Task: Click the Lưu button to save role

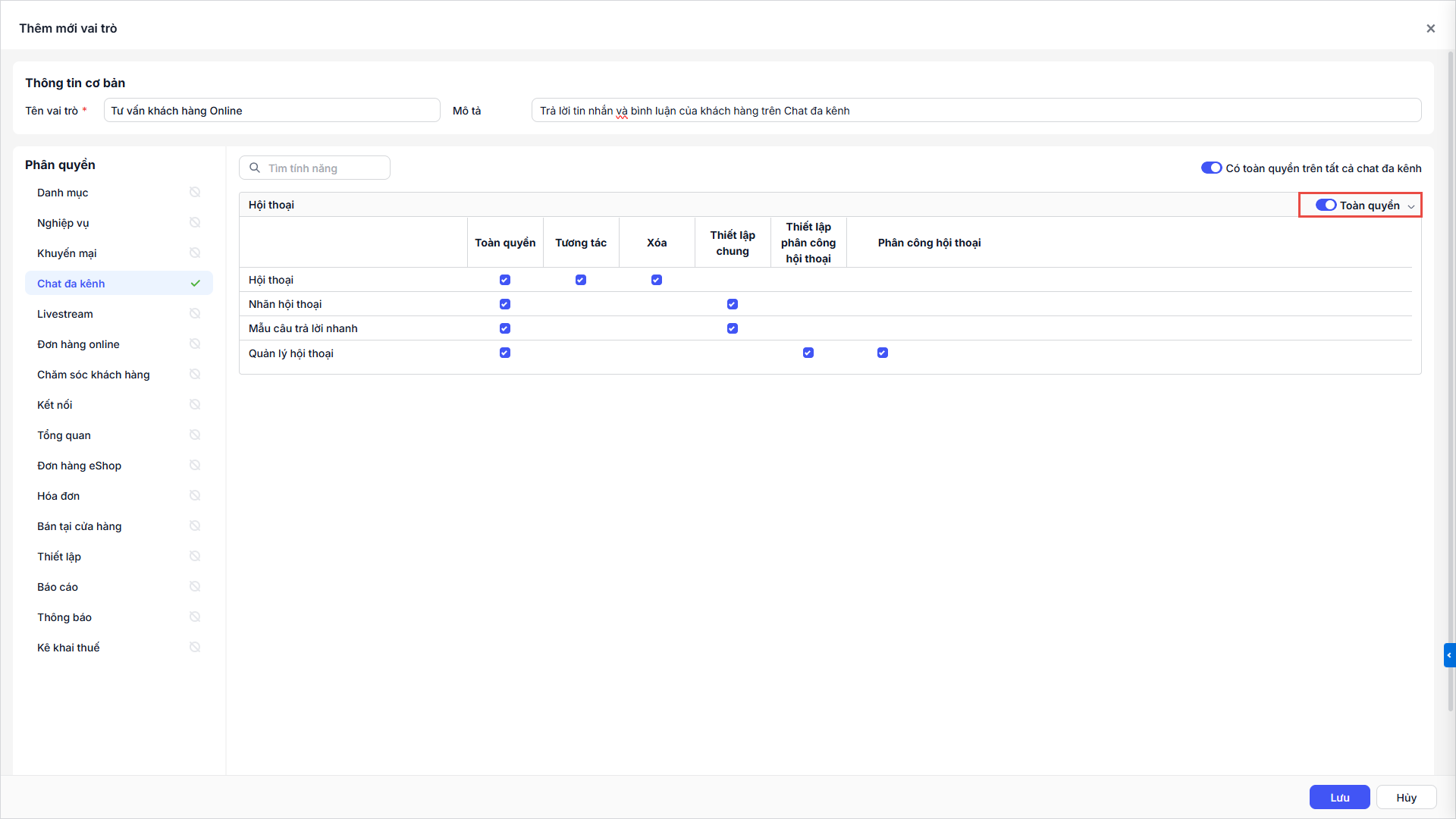Action: [x=1339, y=798]
